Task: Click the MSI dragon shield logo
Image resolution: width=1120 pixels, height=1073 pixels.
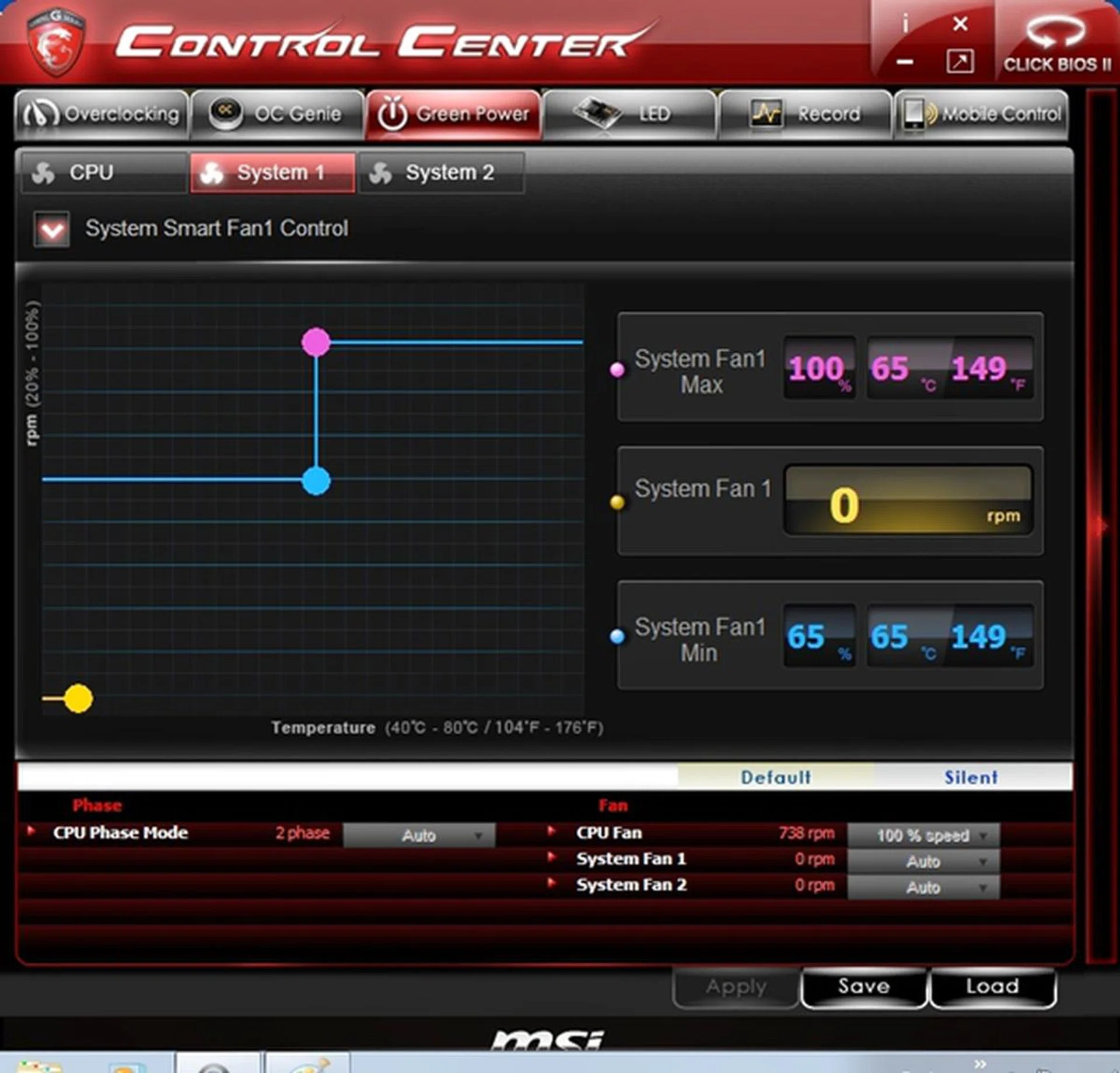Action: [x=55, y=42]
